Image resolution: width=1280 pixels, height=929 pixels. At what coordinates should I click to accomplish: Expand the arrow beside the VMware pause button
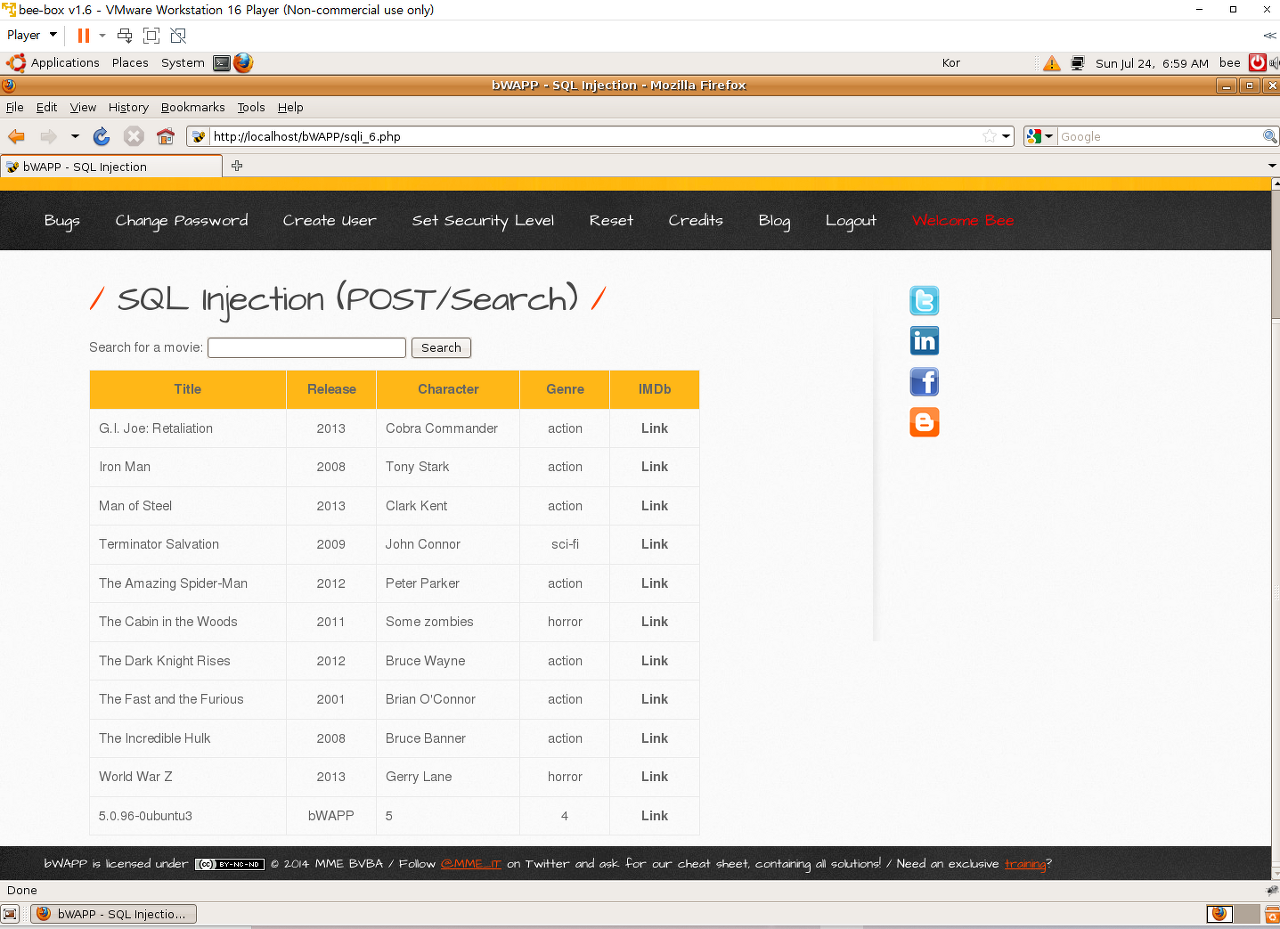coord(102,35)
